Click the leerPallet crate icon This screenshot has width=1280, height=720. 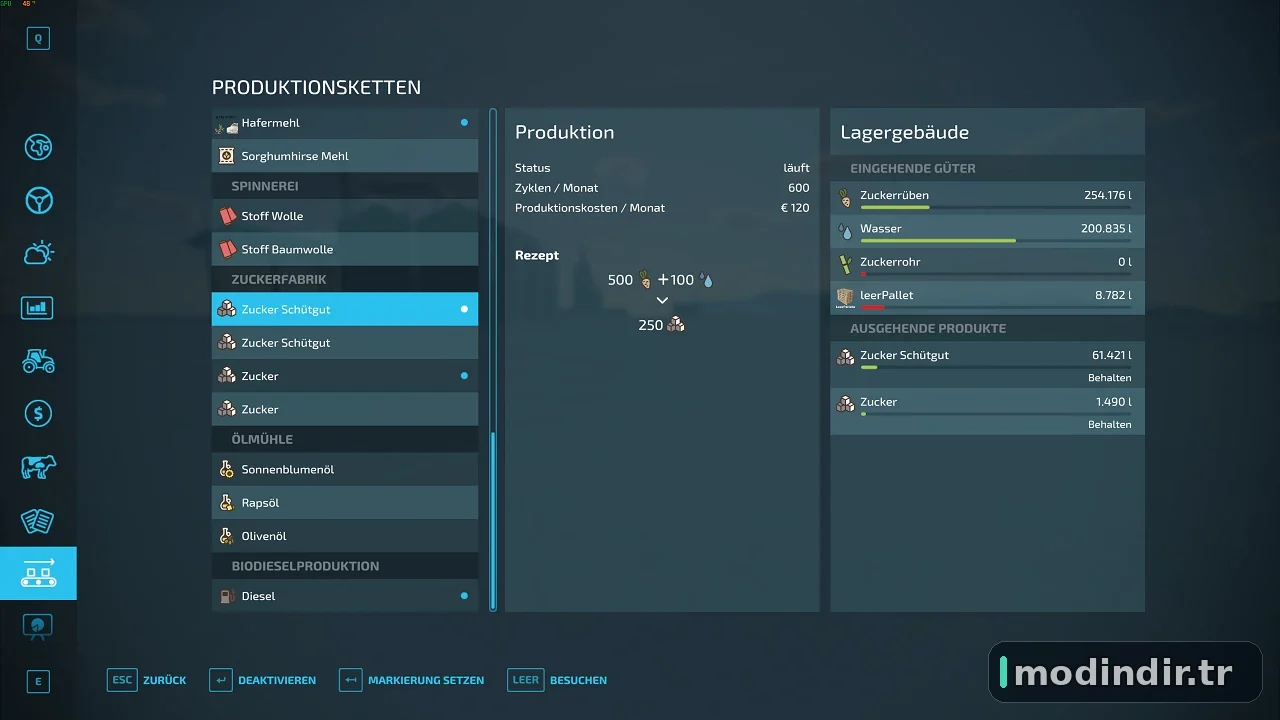click(x=846, y=297)
